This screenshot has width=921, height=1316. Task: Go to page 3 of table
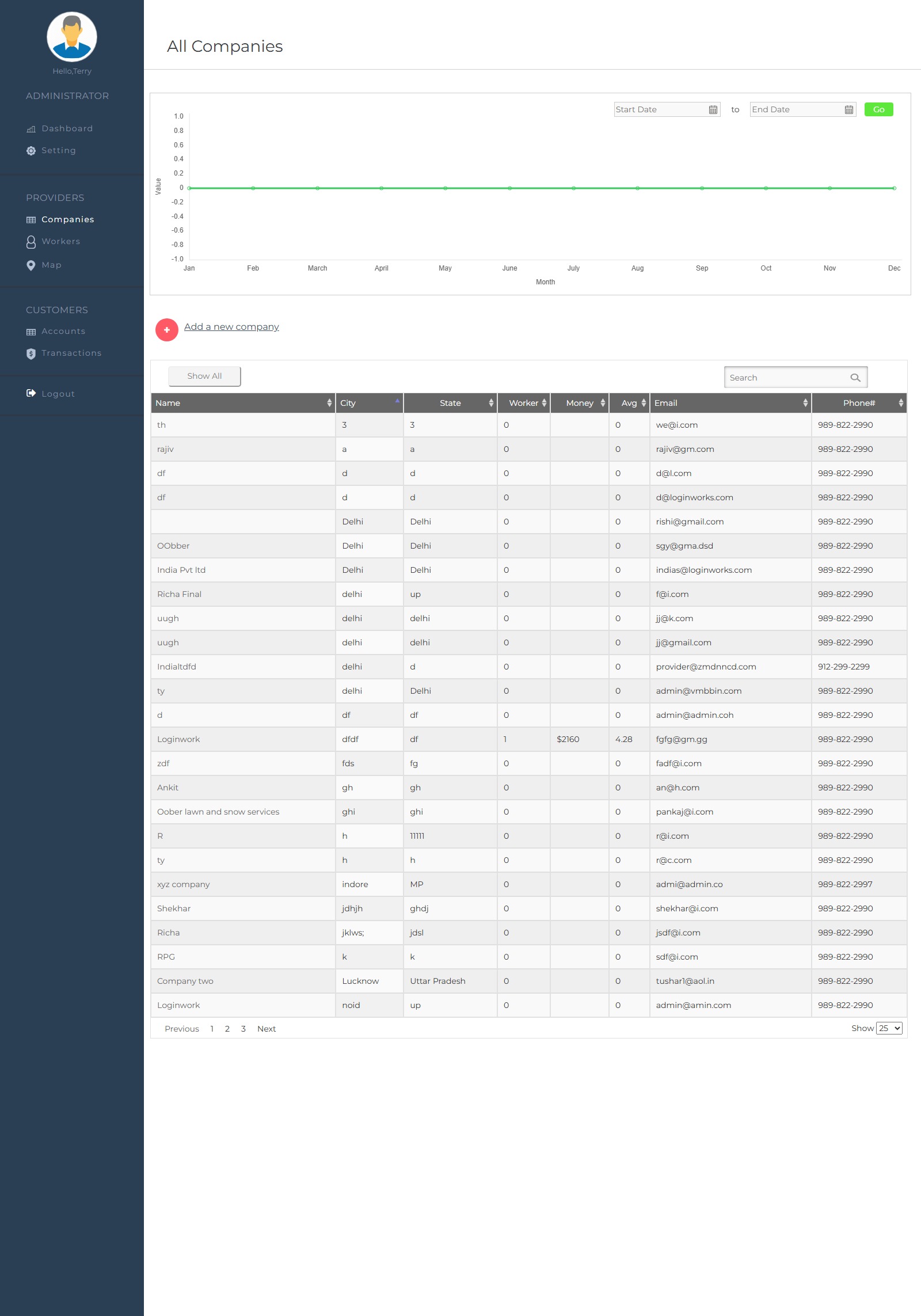[x=243, y=1029]
